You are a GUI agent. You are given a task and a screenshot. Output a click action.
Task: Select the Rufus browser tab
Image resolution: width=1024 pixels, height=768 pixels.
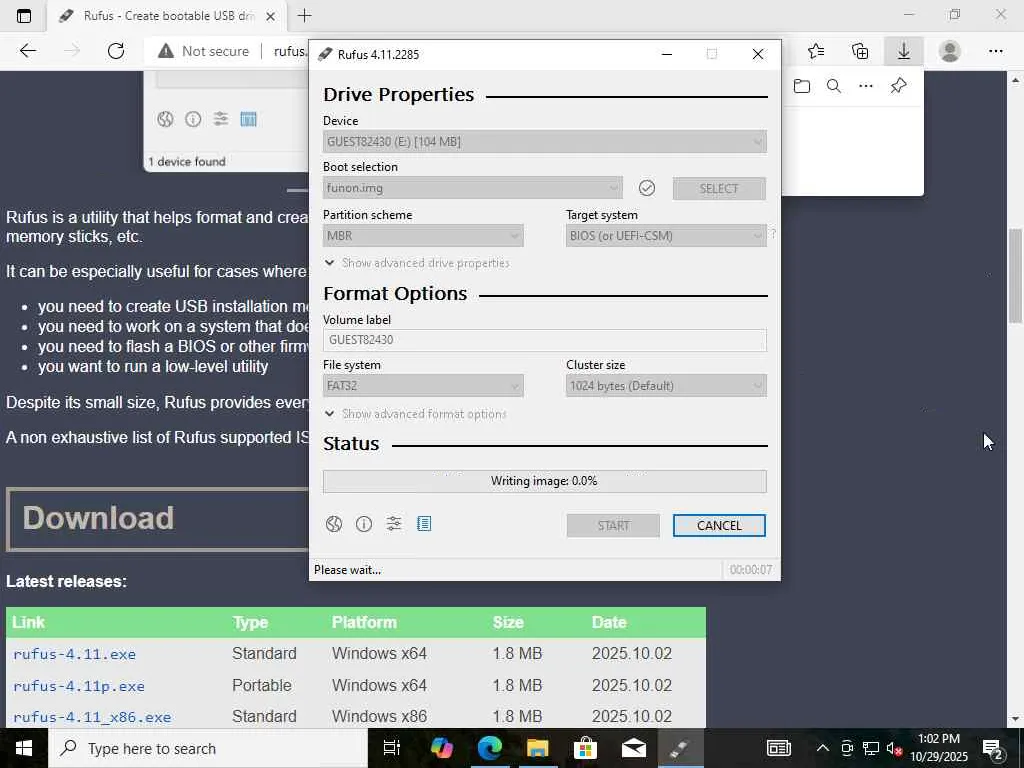[x=166, y=16]
